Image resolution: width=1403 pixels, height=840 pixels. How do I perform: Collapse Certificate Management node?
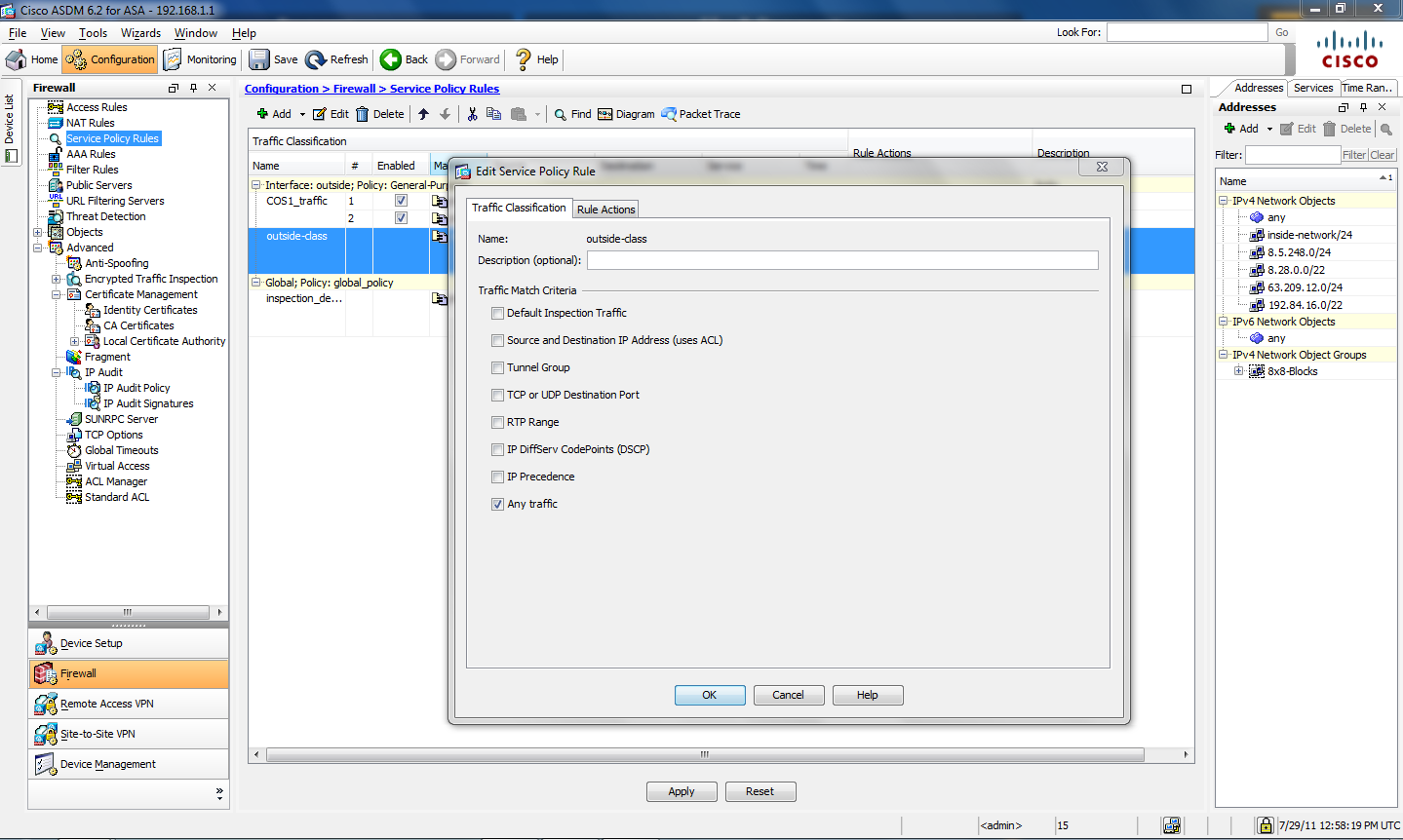tap(57, 294)
